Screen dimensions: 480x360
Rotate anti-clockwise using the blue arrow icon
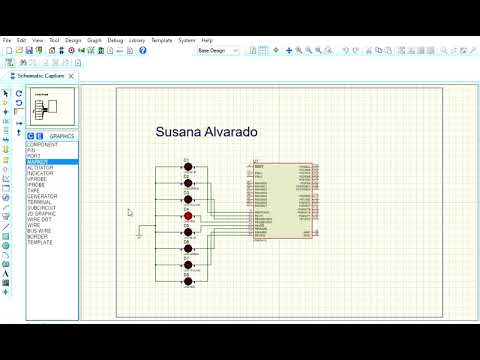pyautogui.click(x=19, y=103)
